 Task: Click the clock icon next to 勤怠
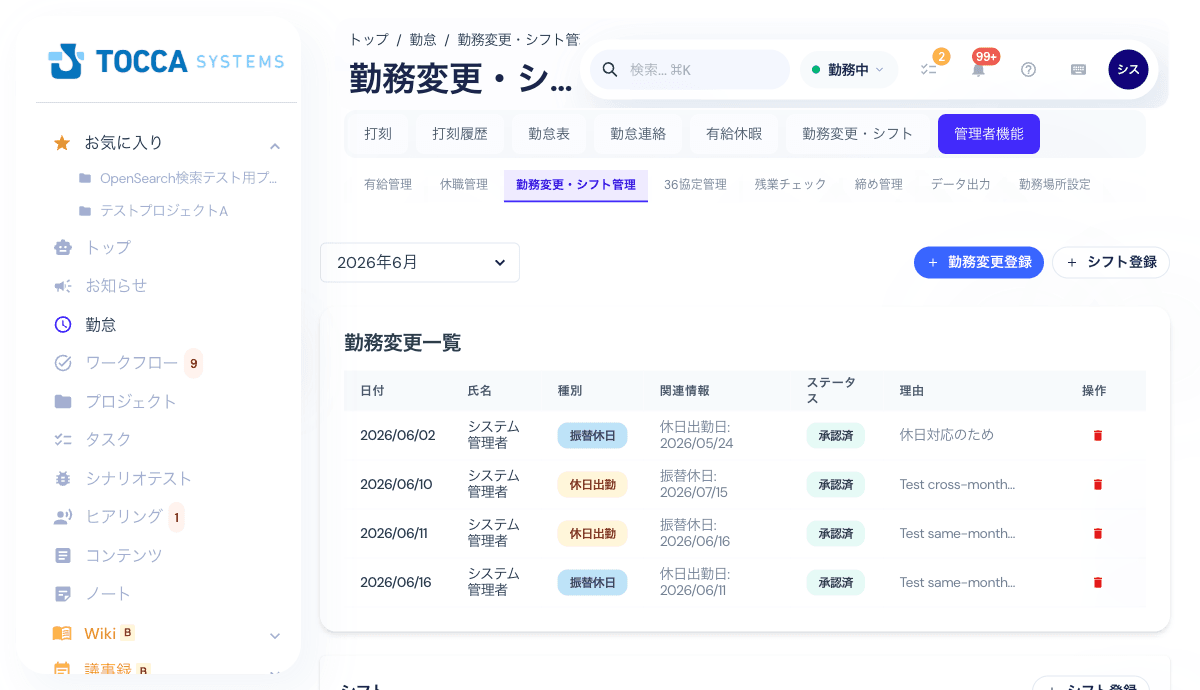coord(63,324)
